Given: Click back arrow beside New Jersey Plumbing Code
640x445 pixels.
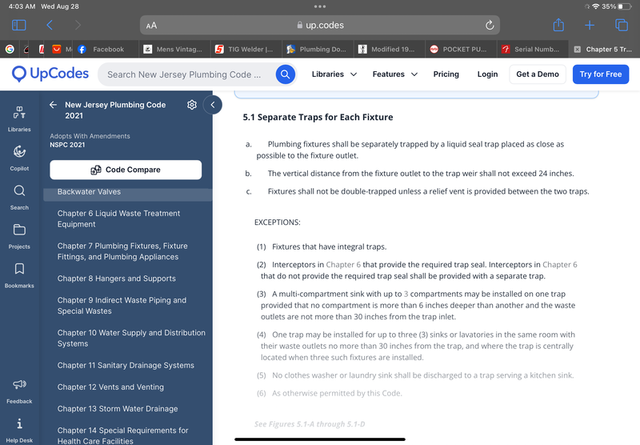Looking at the screenshot, I should click(53, 105).
